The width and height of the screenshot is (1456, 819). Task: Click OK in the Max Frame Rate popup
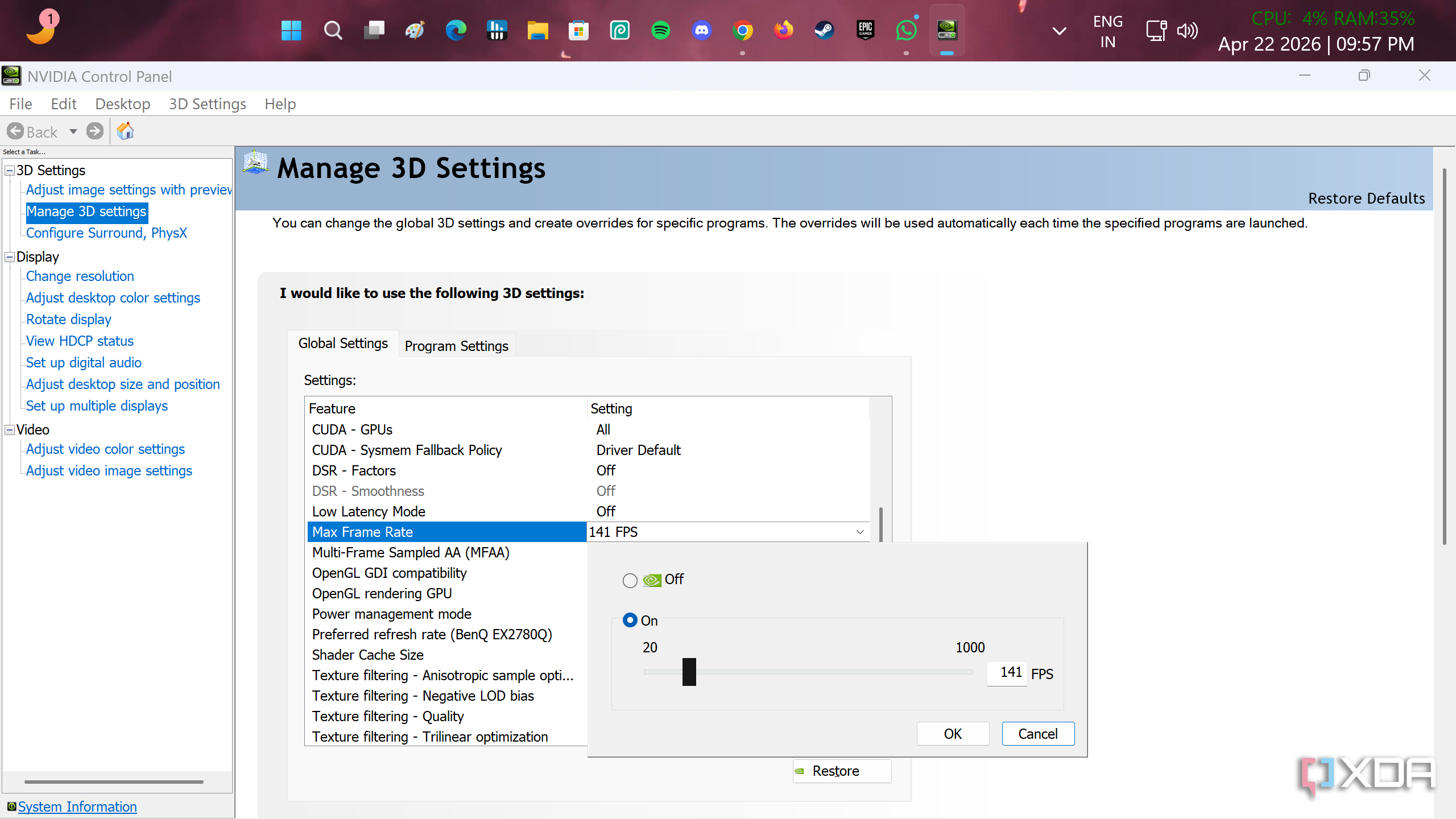tap(953, 734)
